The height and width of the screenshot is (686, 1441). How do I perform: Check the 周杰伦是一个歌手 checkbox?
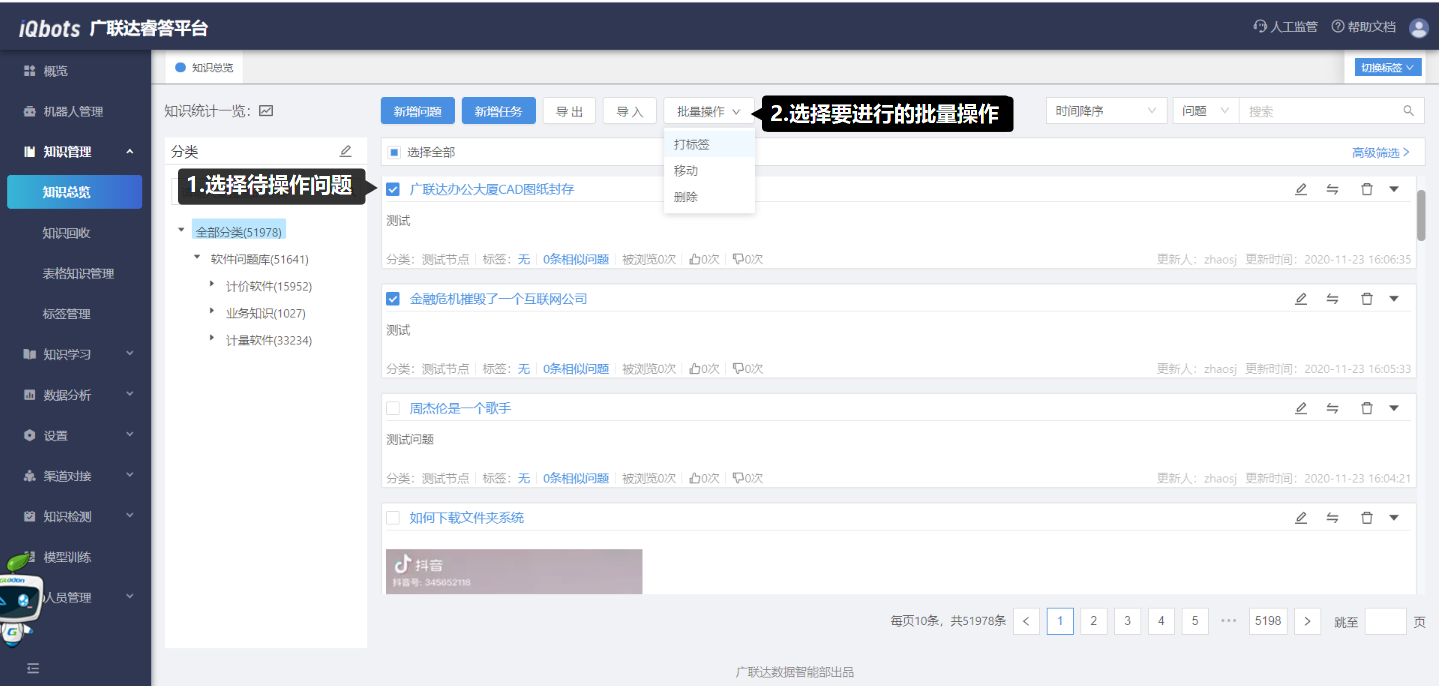393,408
